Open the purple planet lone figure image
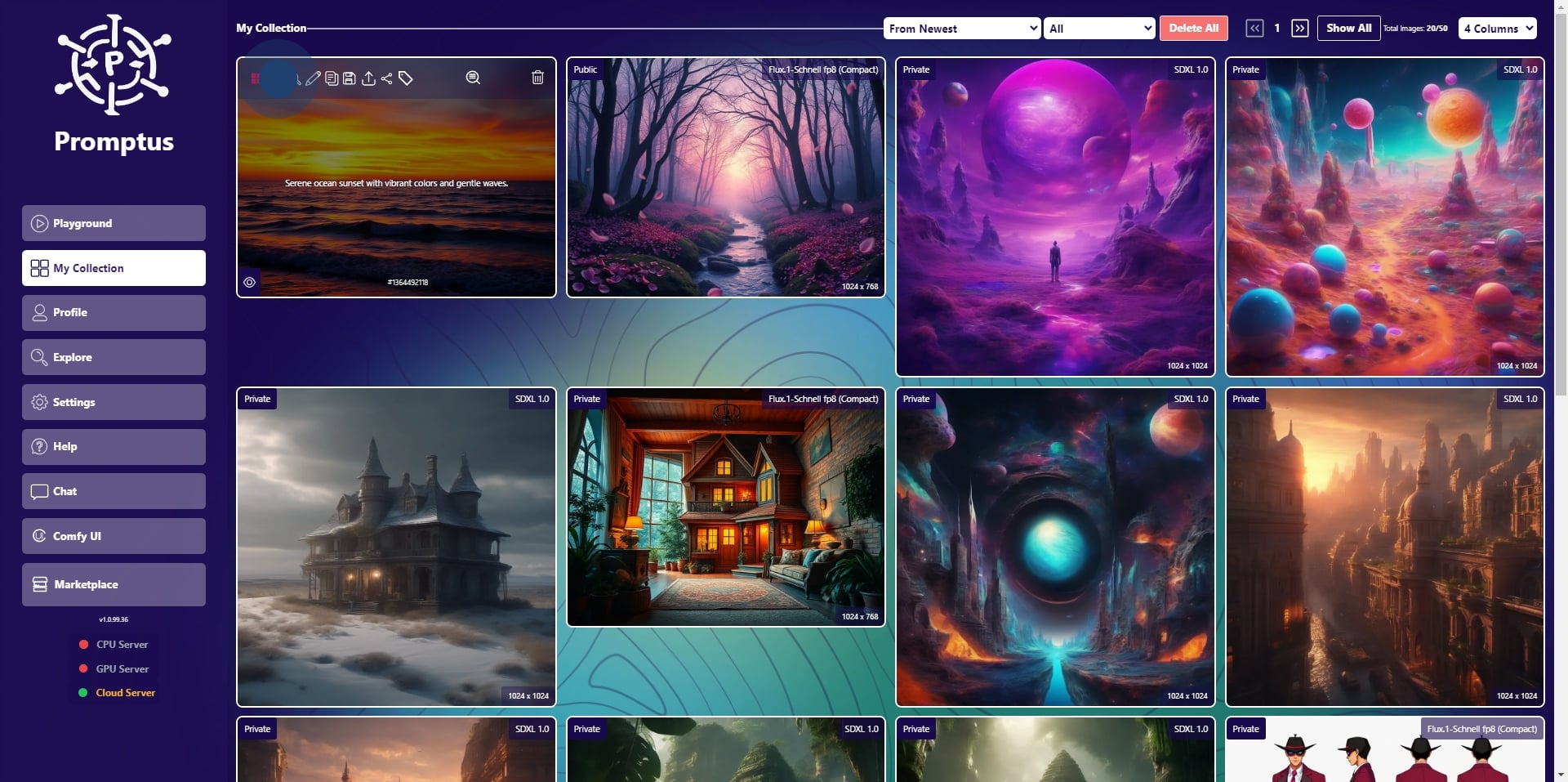 [1055, 217]
